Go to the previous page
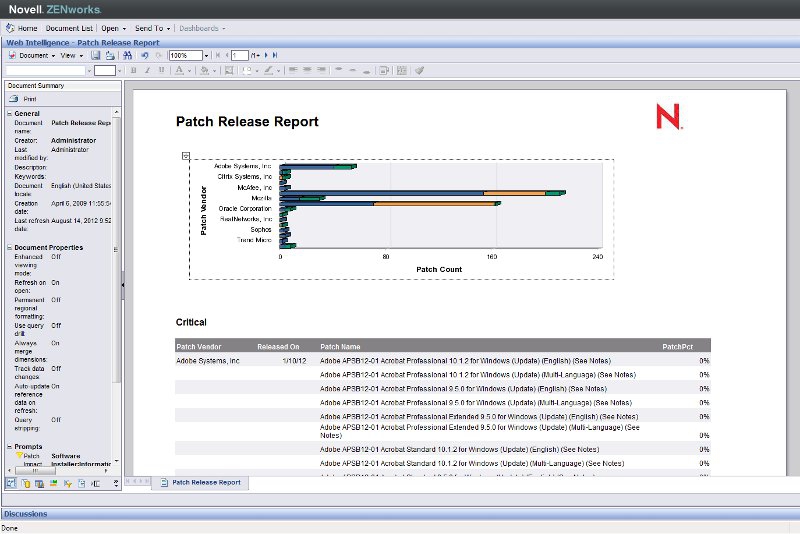The height and width of the screenshot is (534, 800). click(227, 55)
